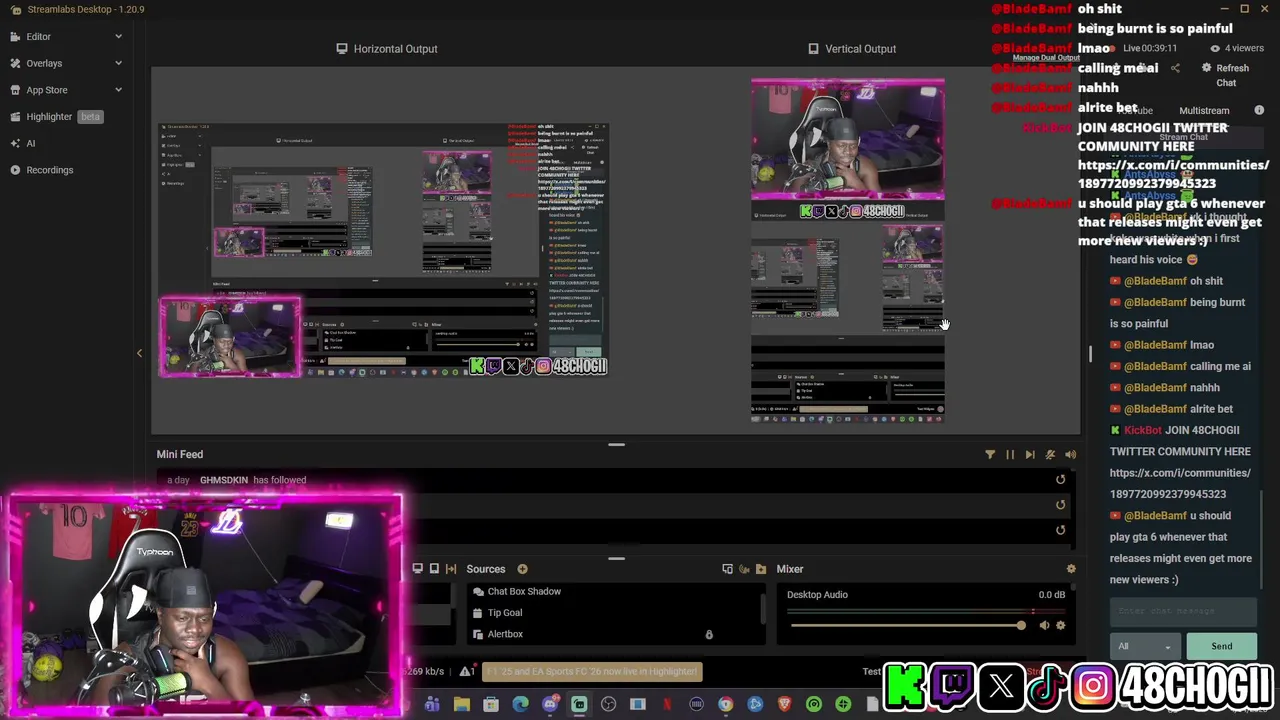This screenshot has width=1280, height=720.
Task: Toggle vertical display icon beside Sources
Action: point(434,569)
